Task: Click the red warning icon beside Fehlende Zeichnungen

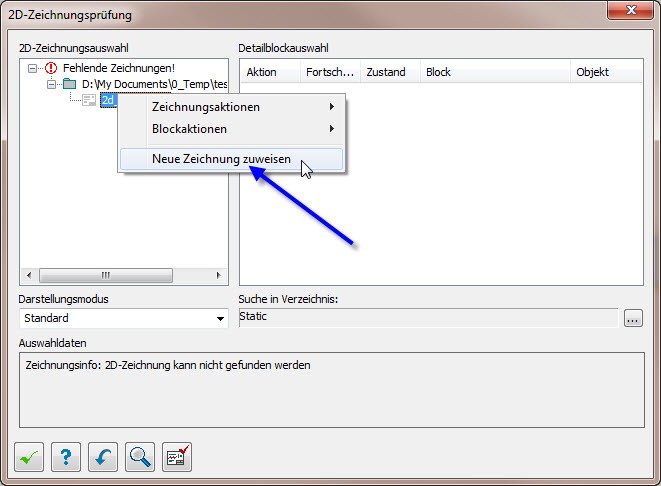Action: pos(51,68)
